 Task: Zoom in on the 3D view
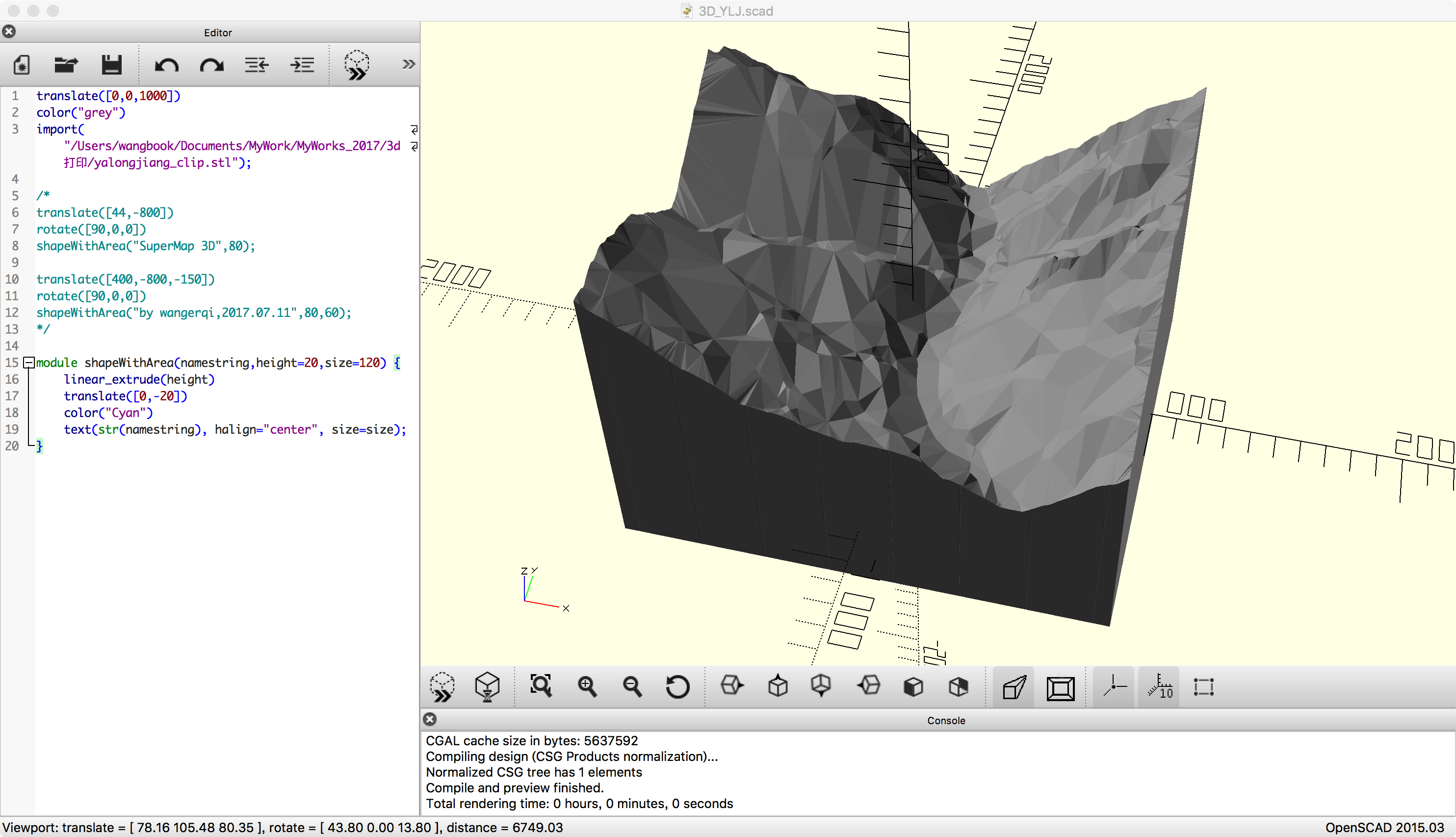[x=587, y=686]
